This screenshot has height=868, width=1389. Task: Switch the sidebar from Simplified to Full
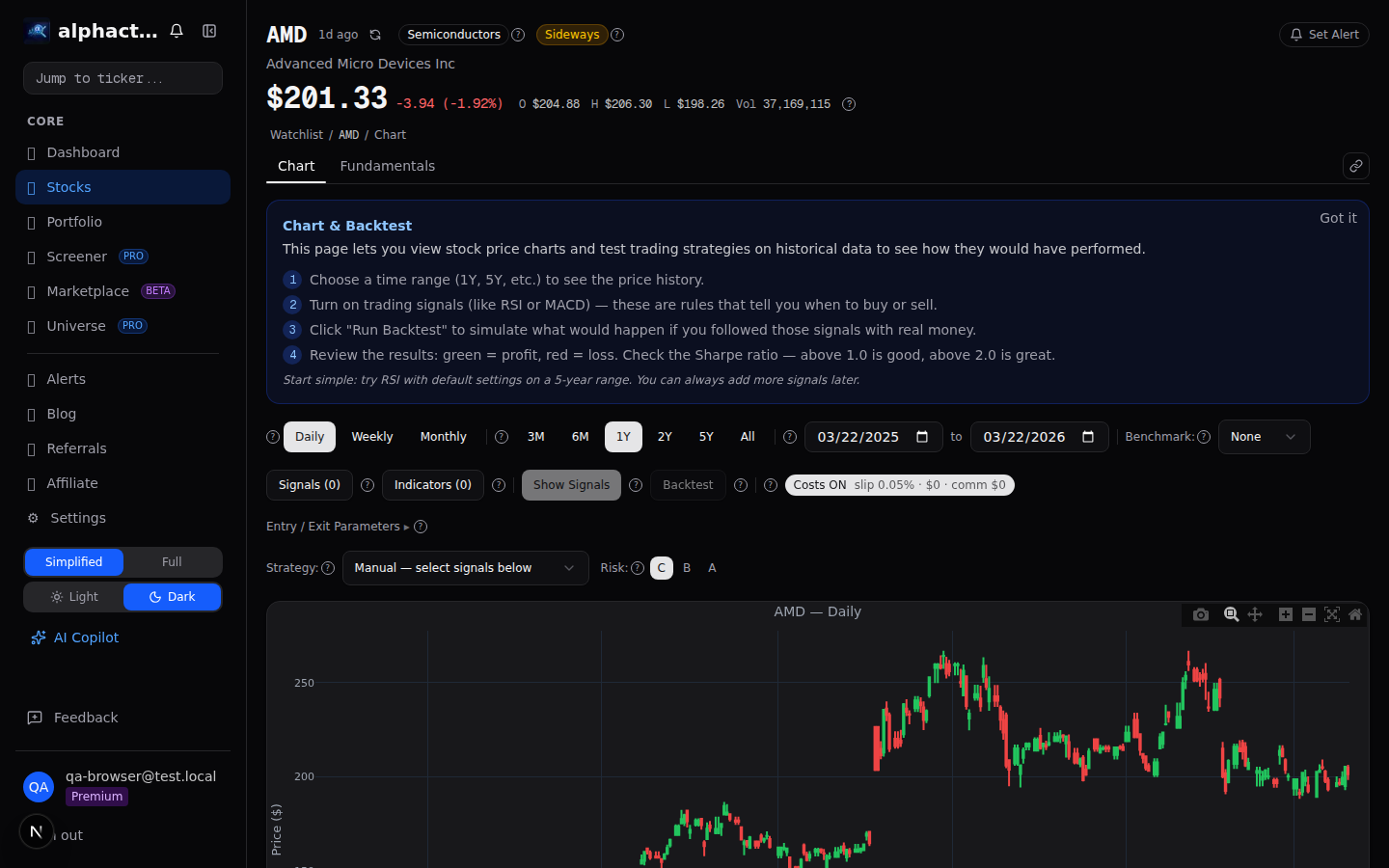click(x=172, y=561)
